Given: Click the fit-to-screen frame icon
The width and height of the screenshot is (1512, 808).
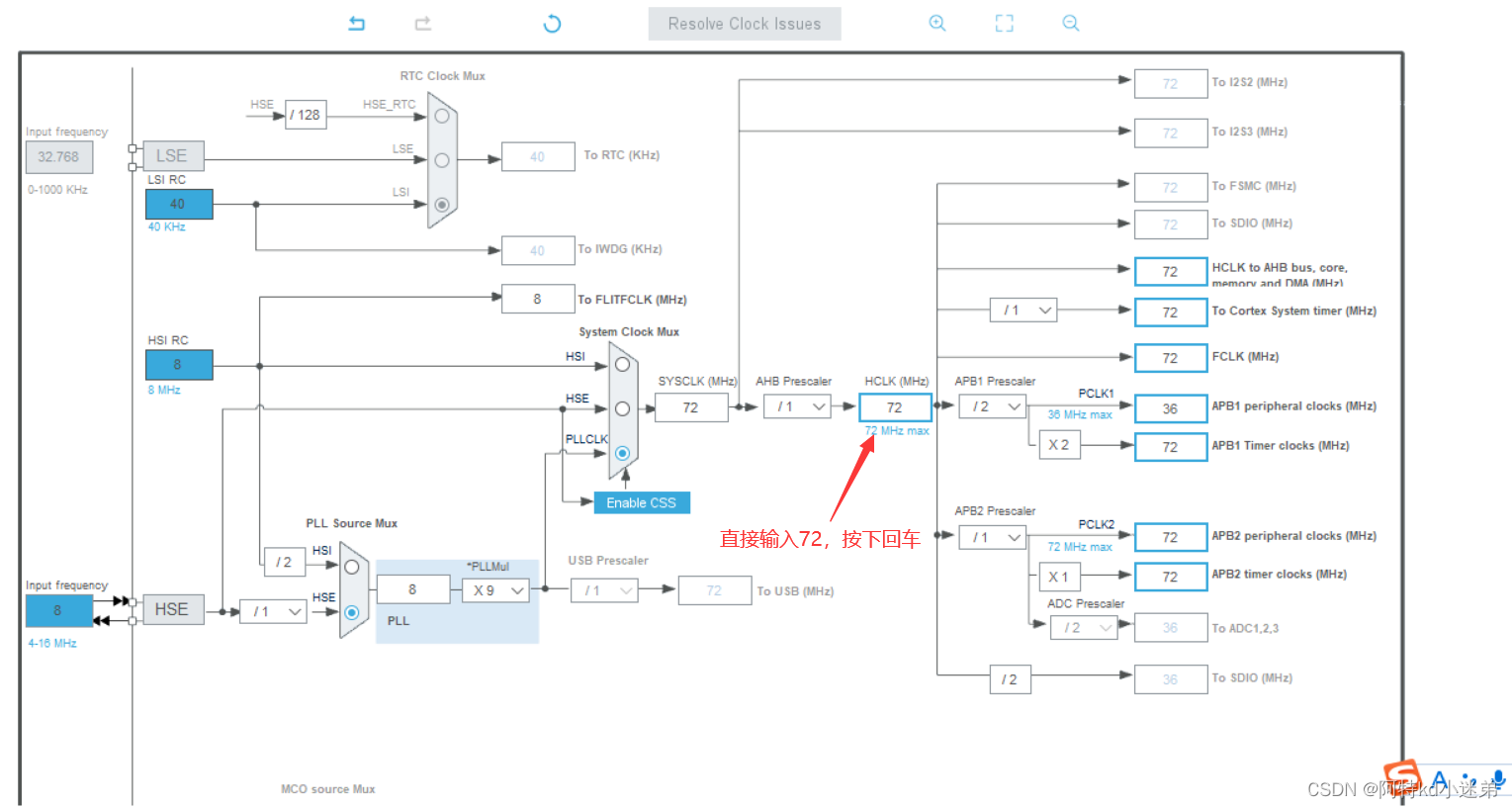Looking at the screenshot, I should click(1005, 23).
